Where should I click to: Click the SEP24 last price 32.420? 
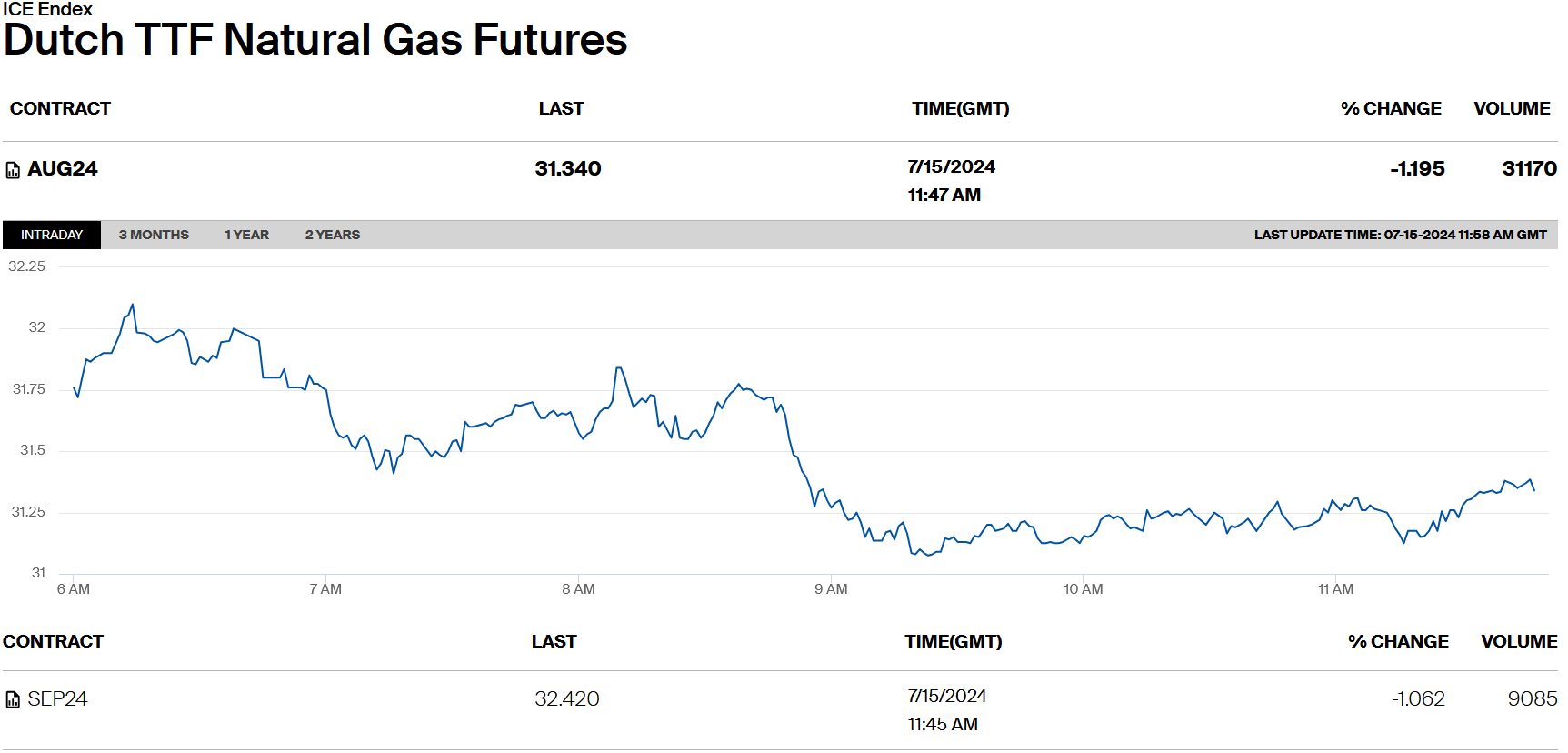[x=567, y=698]
